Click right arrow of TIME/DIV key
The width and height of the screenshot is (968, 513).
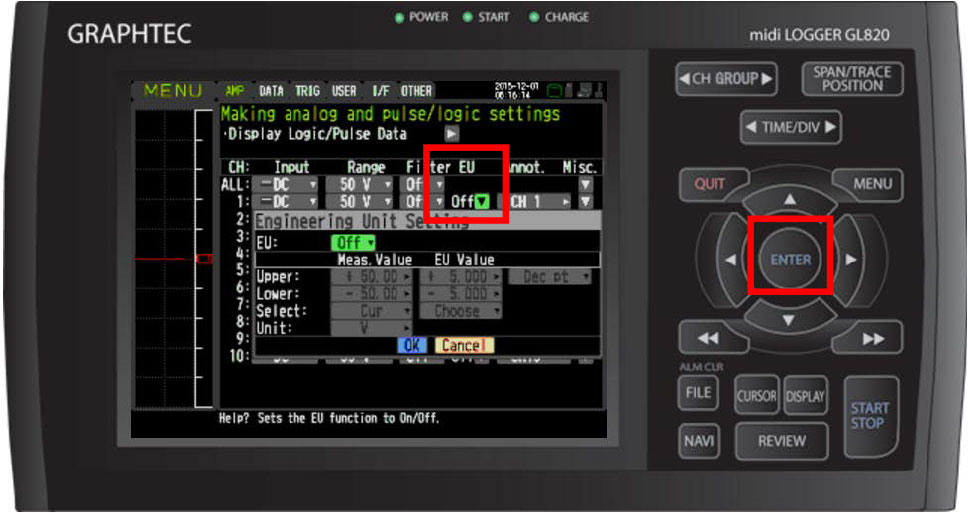(x=830, y=127)
